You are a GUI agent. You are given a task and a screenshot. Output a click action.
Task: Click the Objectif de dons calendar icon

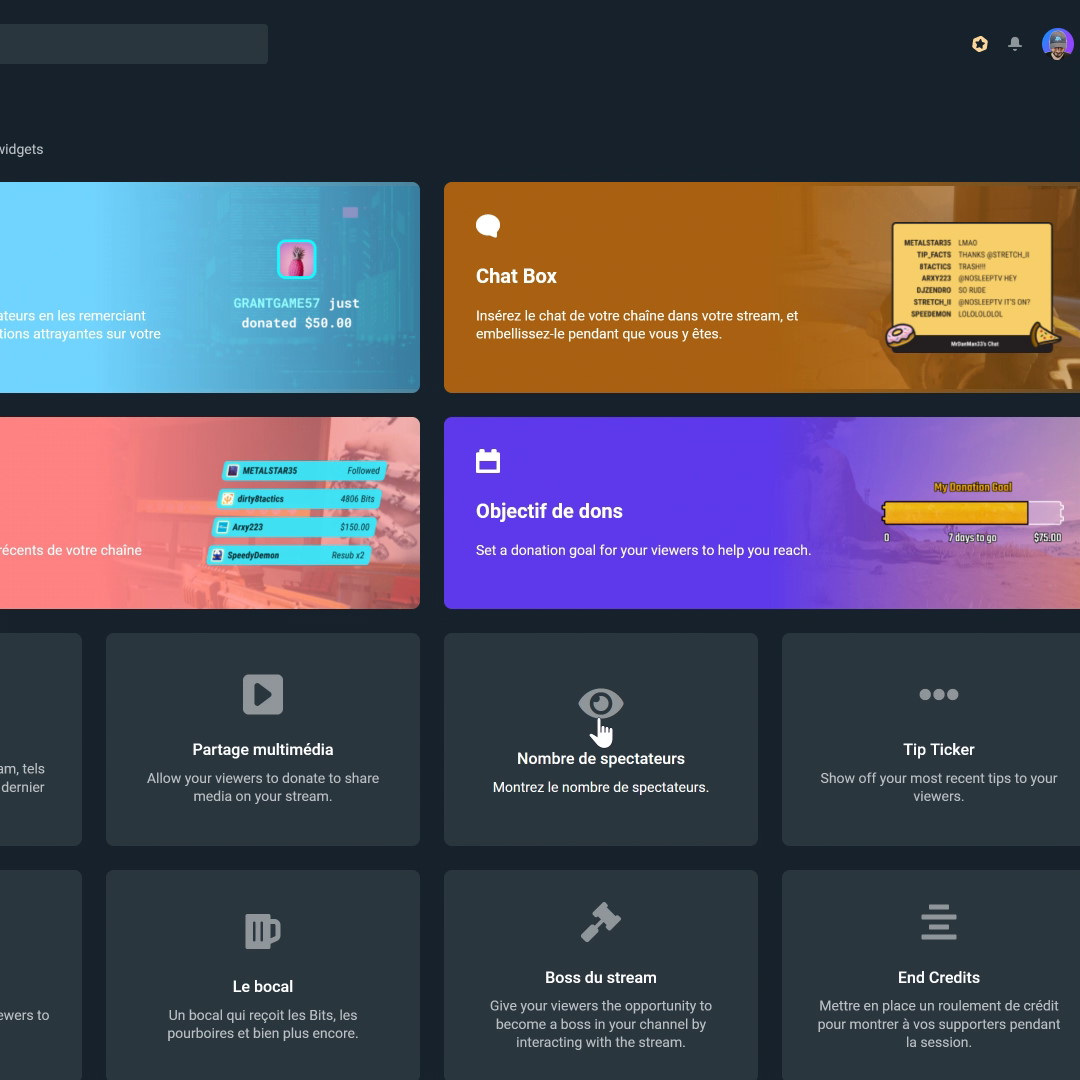[488, 461]
